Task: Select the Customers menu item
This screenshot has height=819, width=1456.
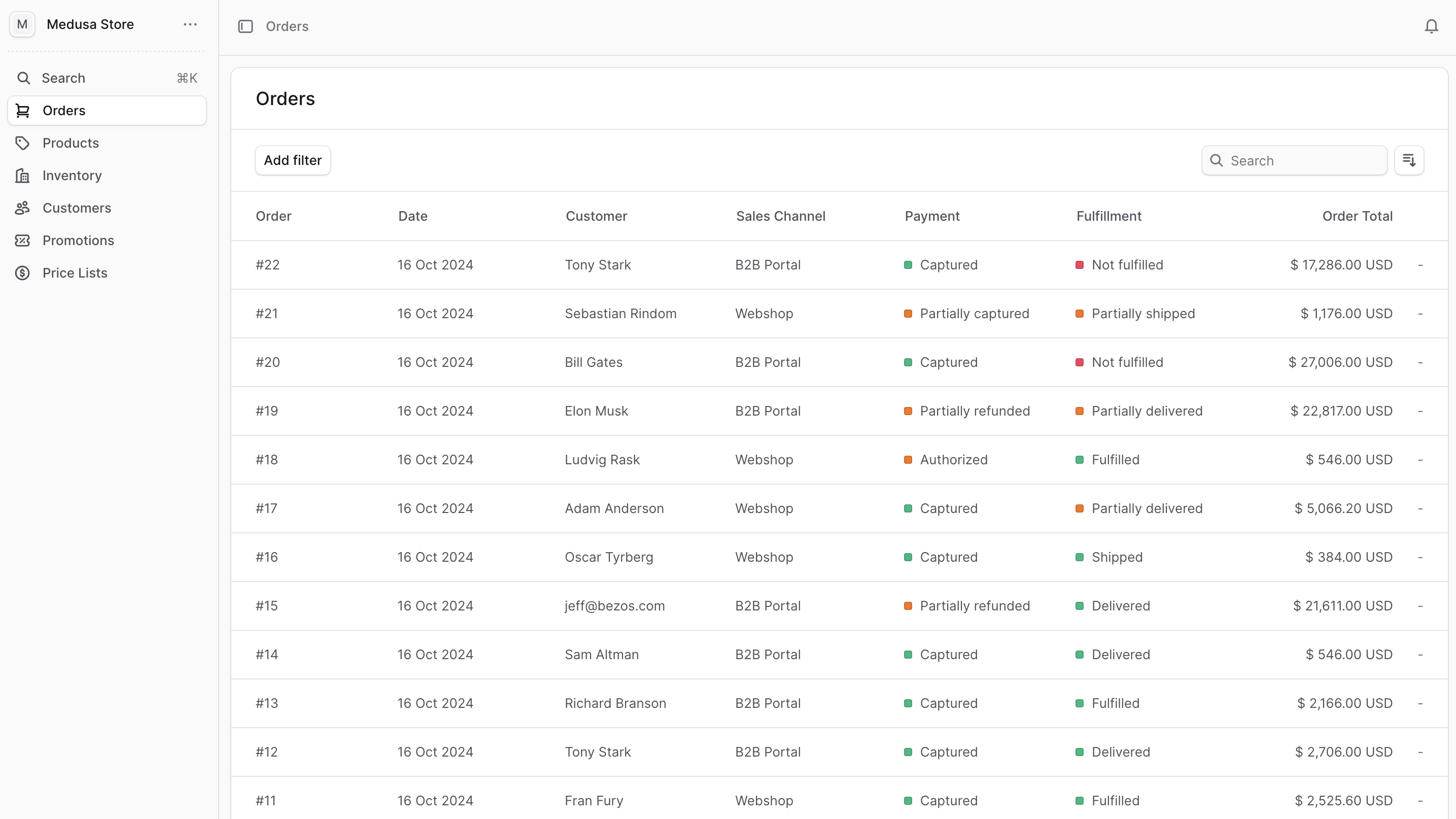Action: pyautogui.click(x=77, y=208)
